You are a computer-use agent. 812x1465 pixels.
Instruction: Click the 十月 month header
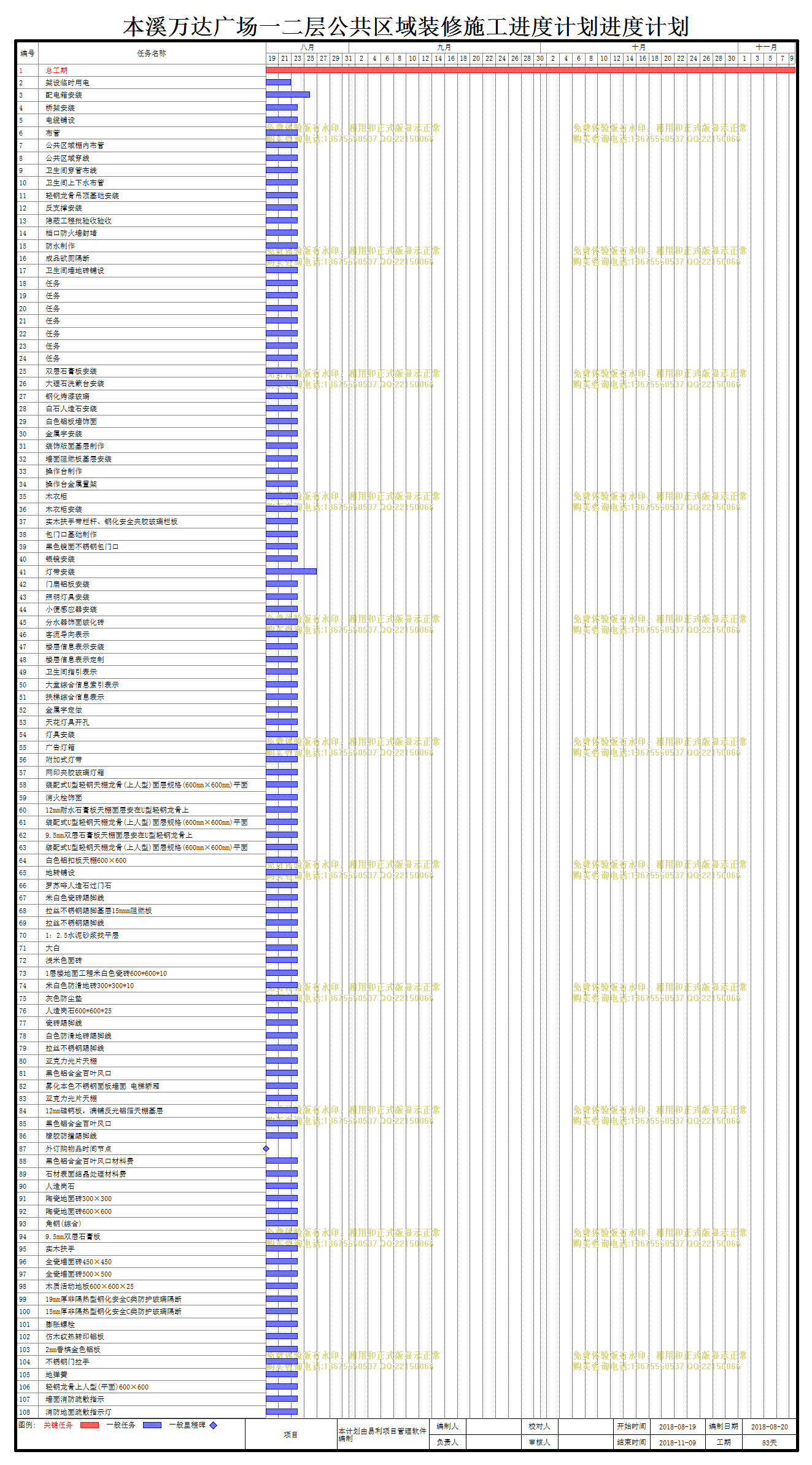pos(639,47)
